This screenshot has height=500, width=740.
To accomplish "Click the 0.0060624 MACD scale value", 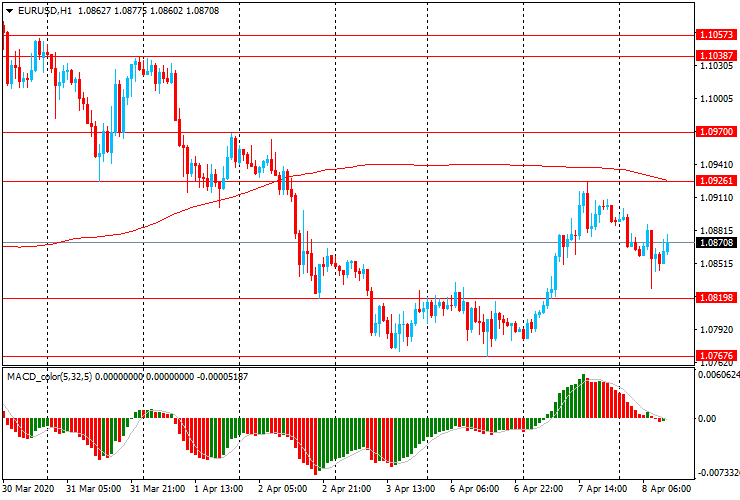I will 718,374.
